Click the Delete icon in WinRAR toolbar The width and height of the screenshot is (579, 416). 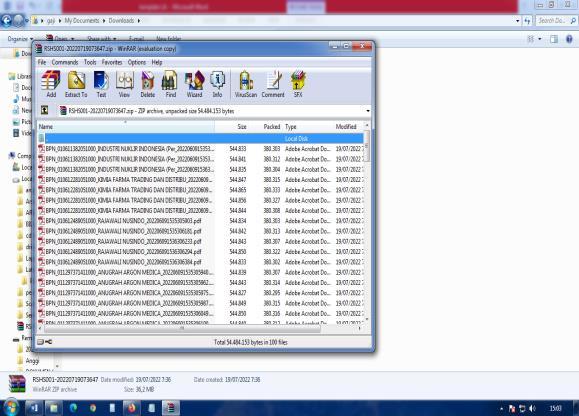pos(148,84)
